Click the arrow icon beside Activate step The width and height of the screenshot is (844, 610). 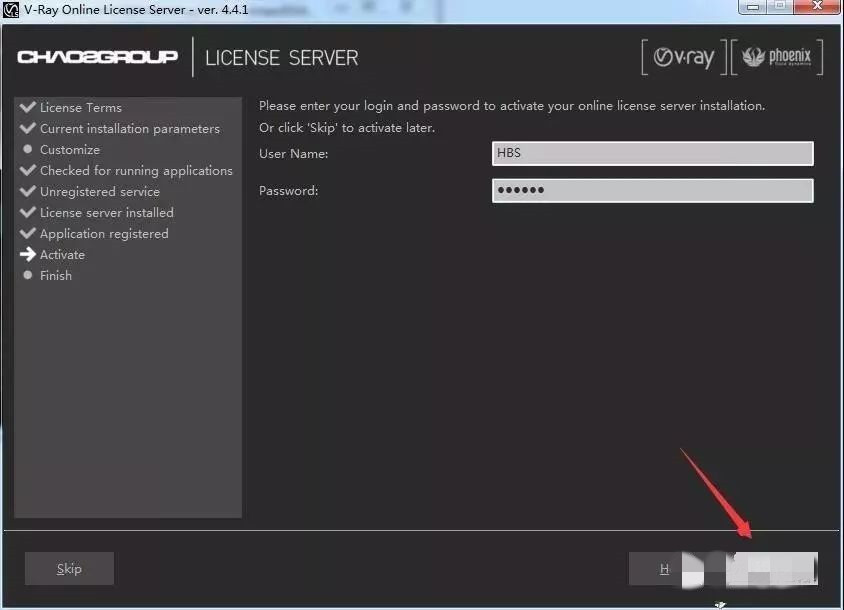pos(28,255)
